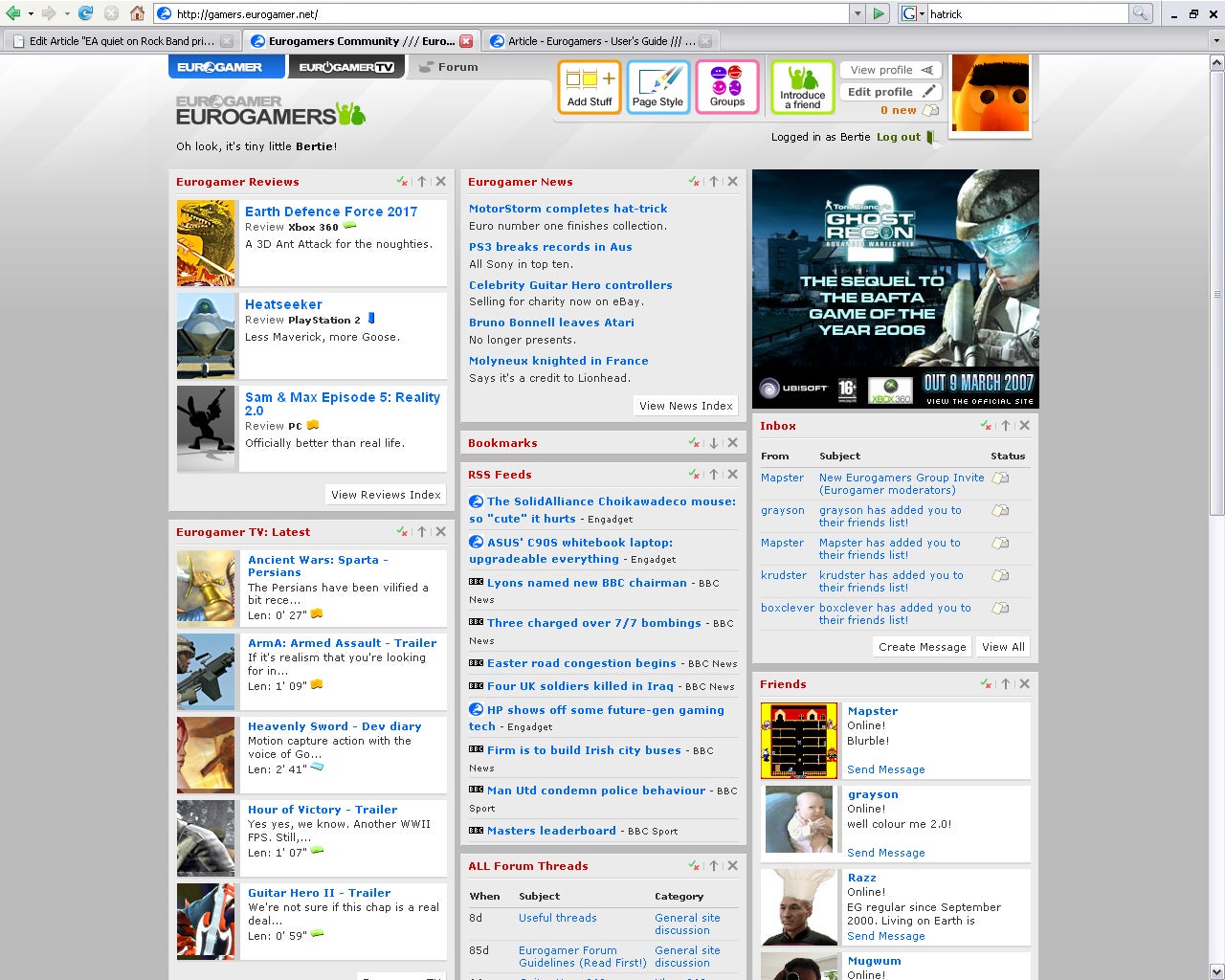This screenshot has height=980, width=1225.
Task: Close the Edit Article browser tab
Action: point(227,41)
